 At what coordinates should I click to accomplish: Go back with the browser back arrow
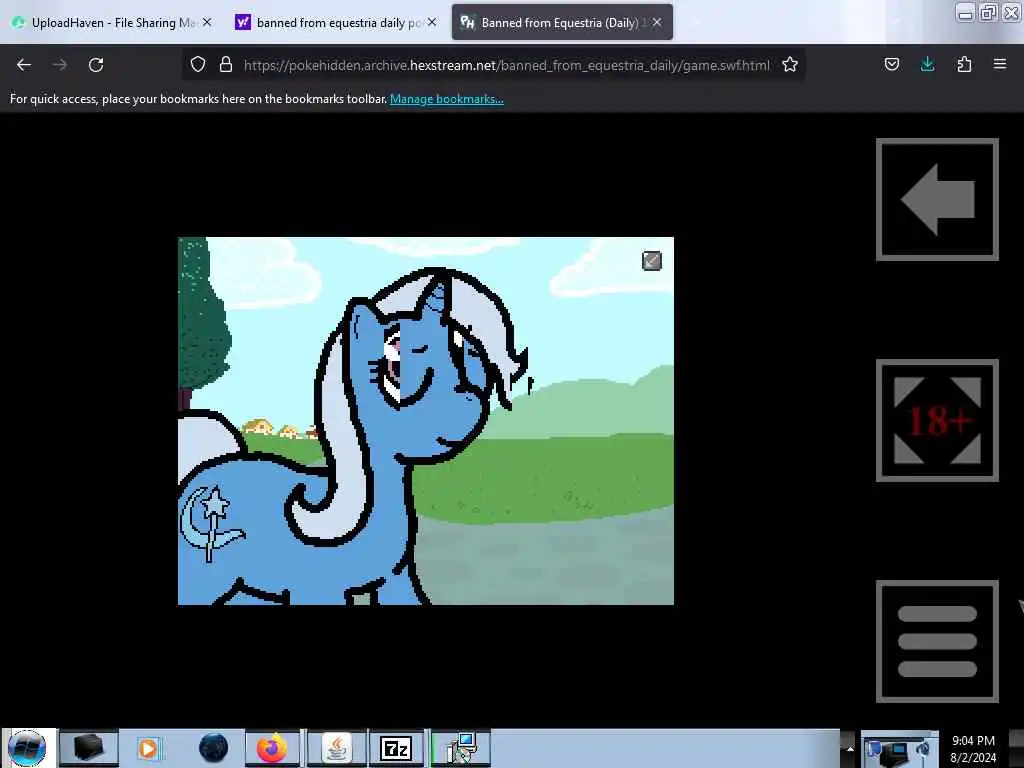tap(24, 65)
